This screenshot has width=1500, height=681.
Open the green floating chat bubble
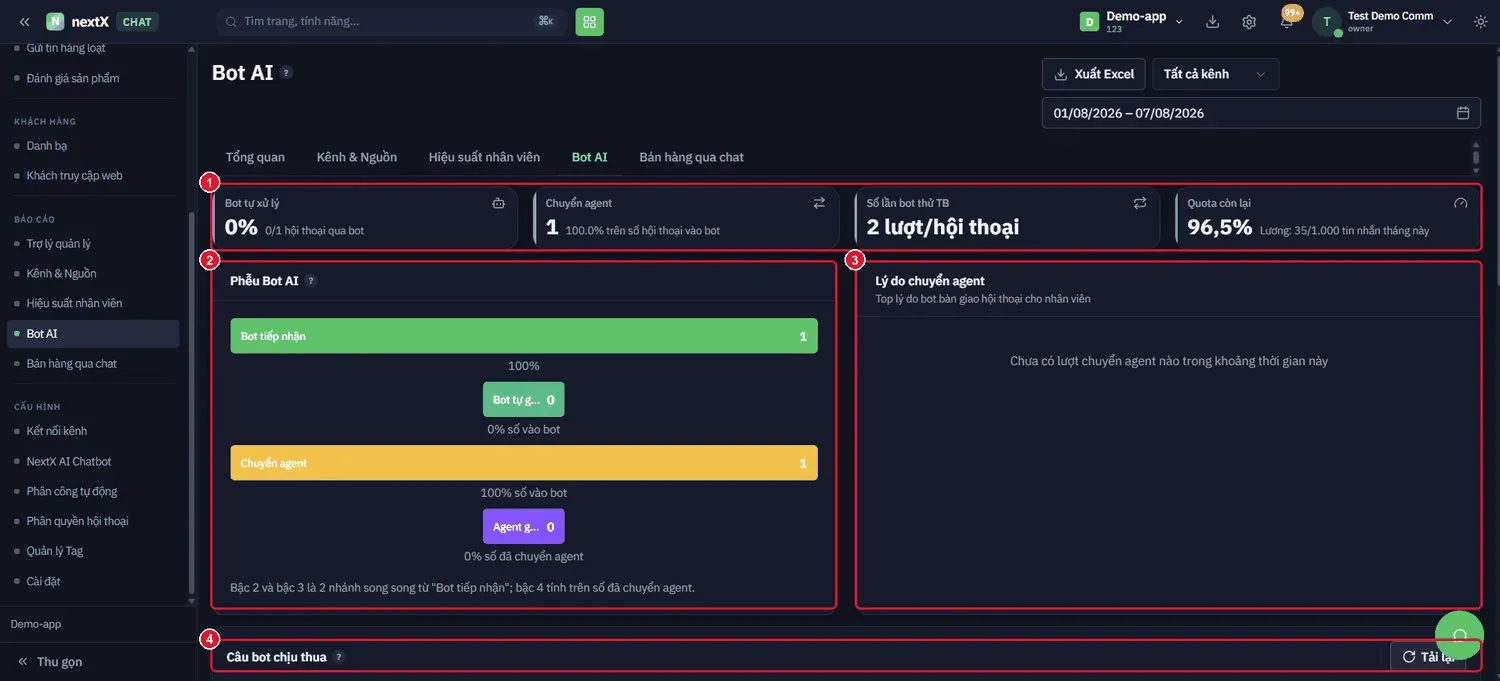tap(1459, 635)
